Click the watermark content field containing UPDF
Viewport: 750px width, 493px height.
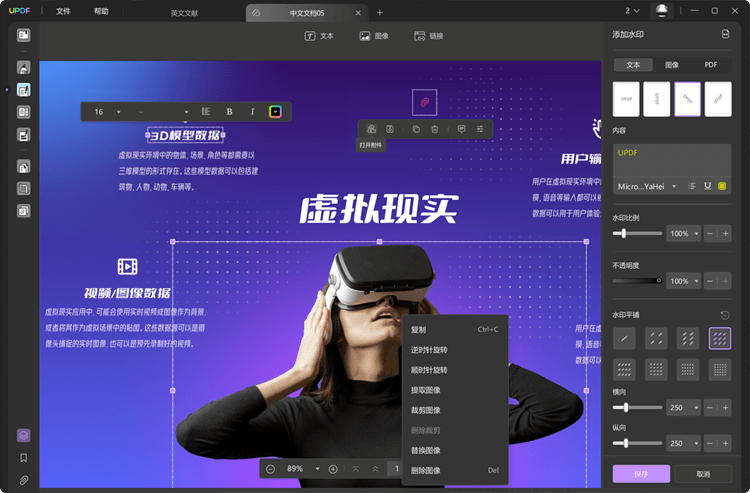(x=672, y=161)
